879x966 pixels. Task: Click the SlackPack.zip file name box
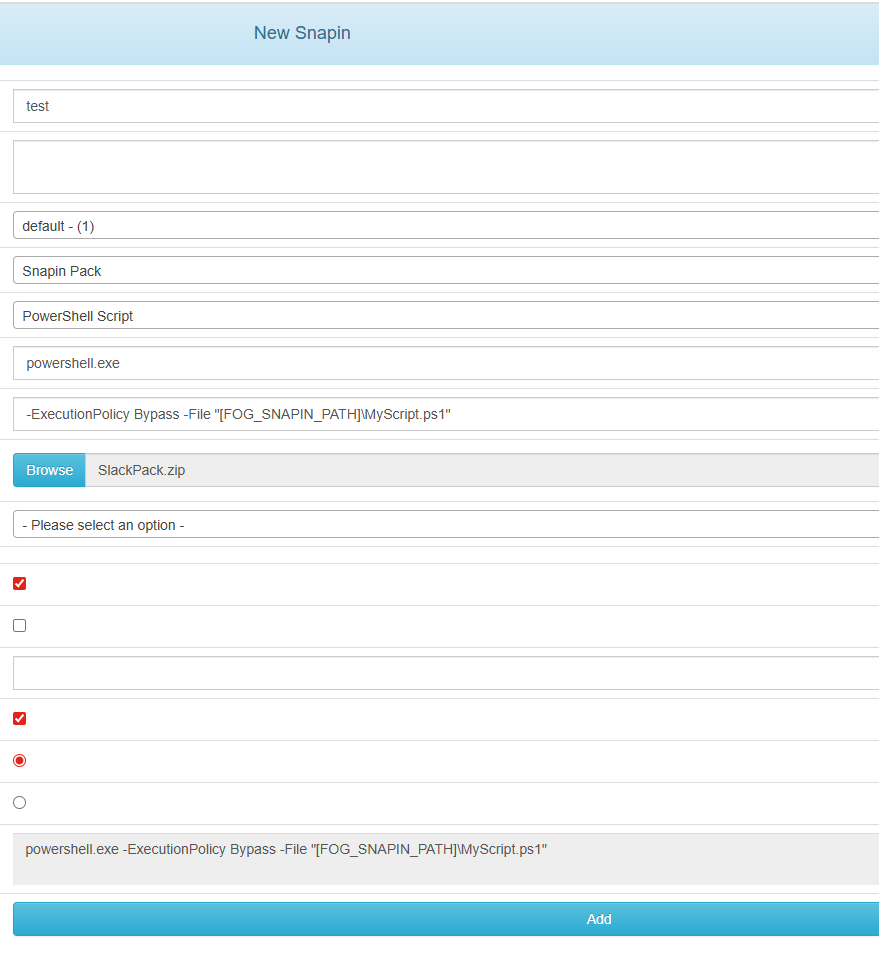pos(480,470)
